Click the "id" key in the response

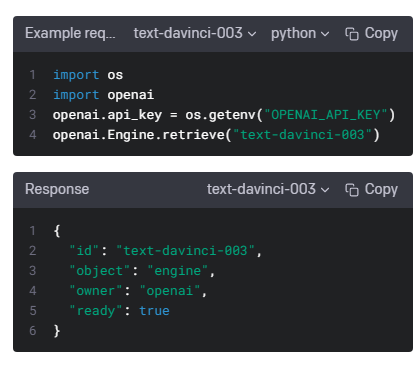point(84,251)
